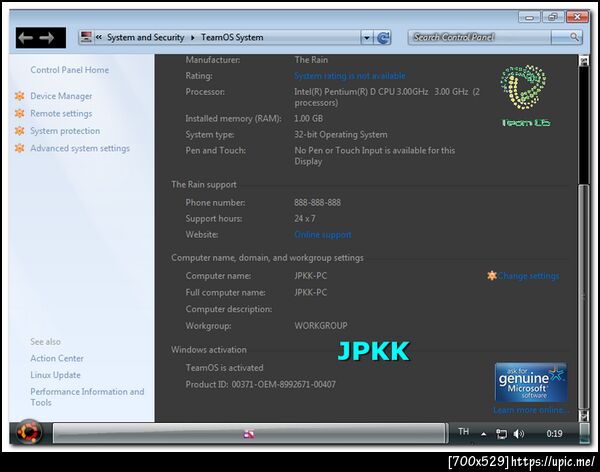Click The Rain manufacturer value
The width and height of the screenshot is (600, 472).
[311, 60]
